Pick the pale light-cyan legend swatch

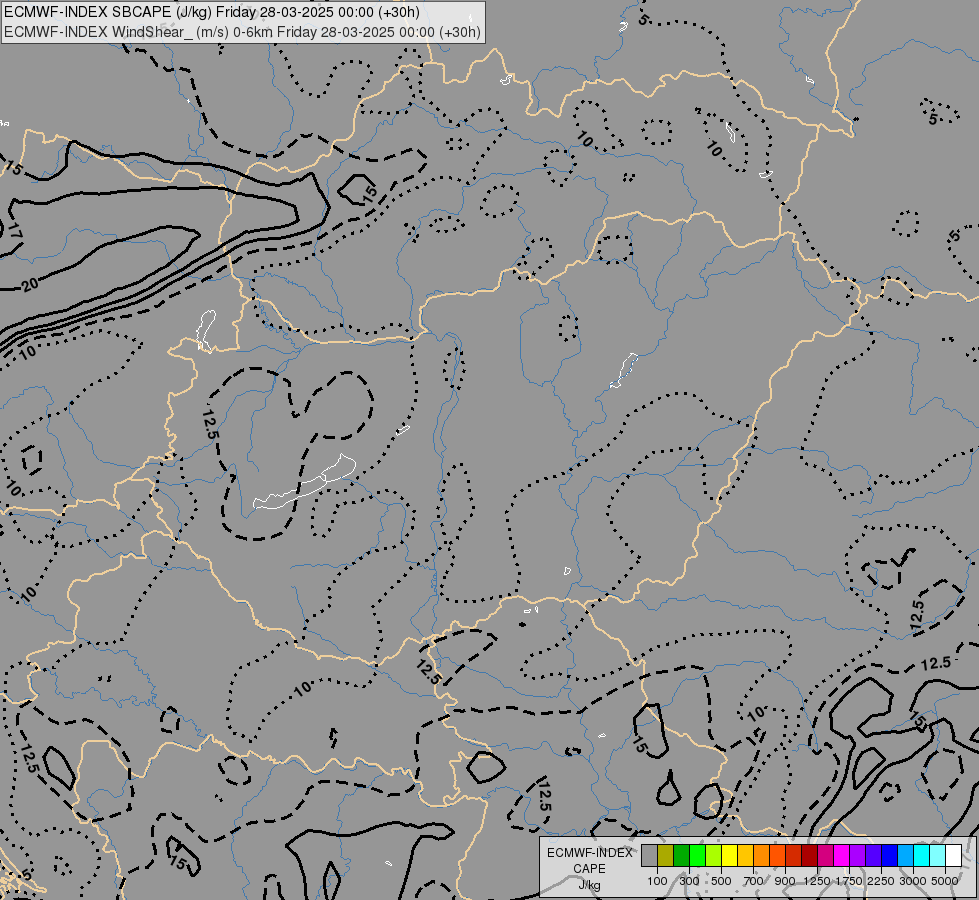click(937, 856)
